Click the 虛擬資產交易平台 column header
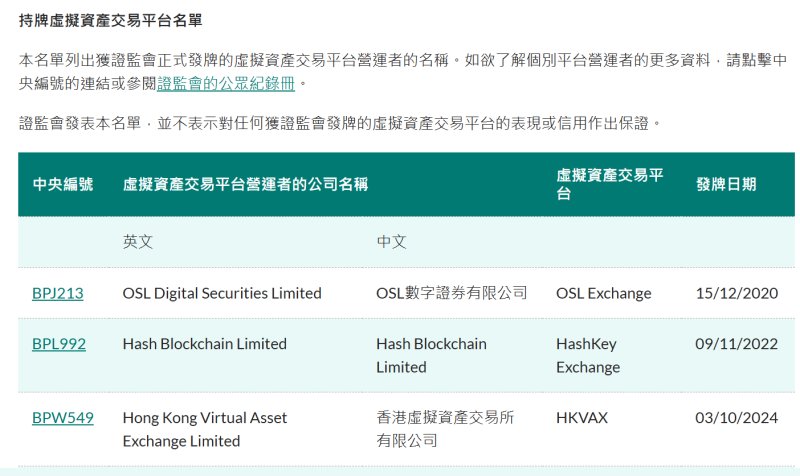The width and height of the screenshot is (800, 476). [610, 184]
